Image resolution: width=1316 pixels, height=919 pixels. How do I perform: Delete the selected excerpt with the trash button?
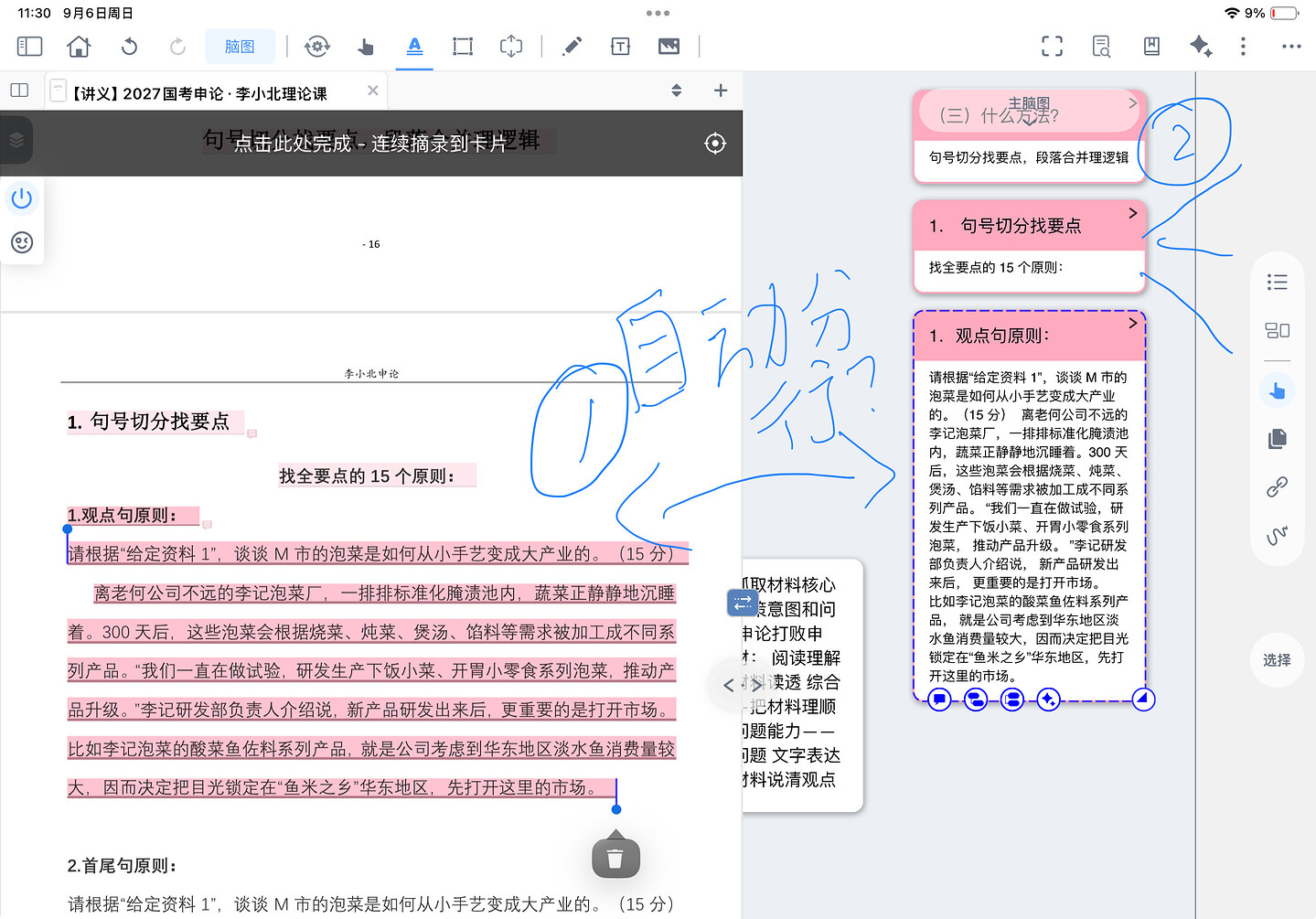click(615, 858)
